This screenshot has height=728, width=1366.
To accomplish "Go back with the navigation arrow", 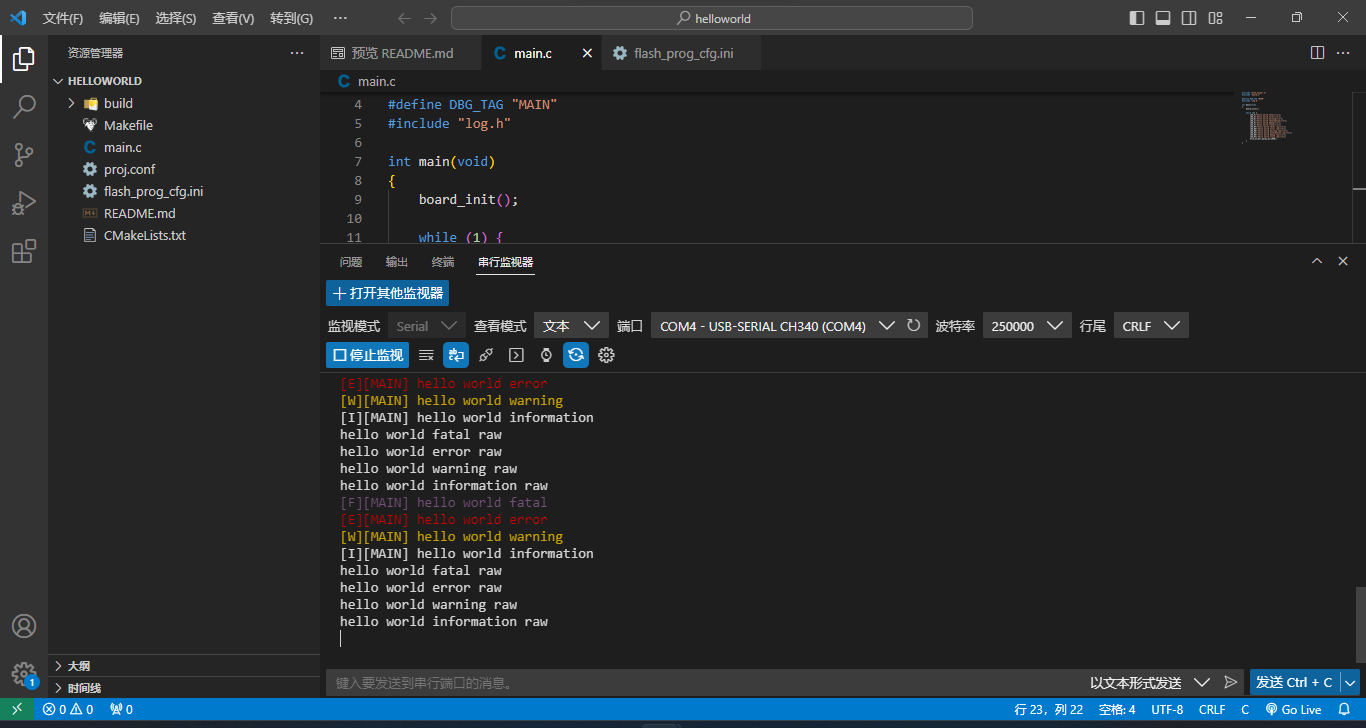I will click(x=404, y=18).
